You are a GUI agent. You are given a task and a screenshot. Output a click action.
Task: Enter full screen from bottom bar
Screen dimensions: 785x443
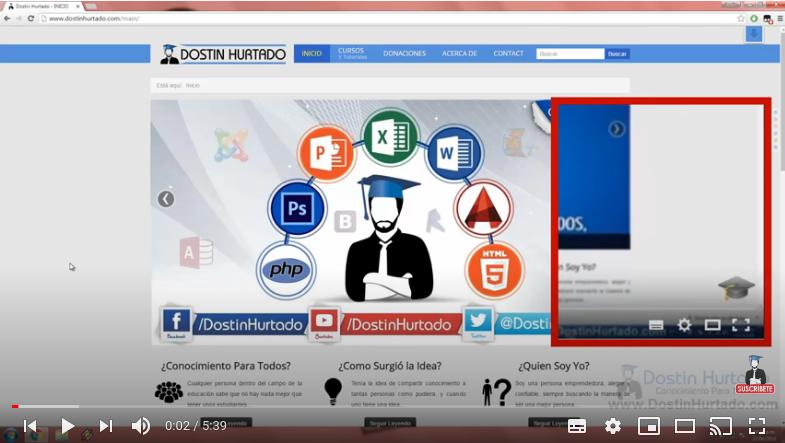click(x=757, y=426)
